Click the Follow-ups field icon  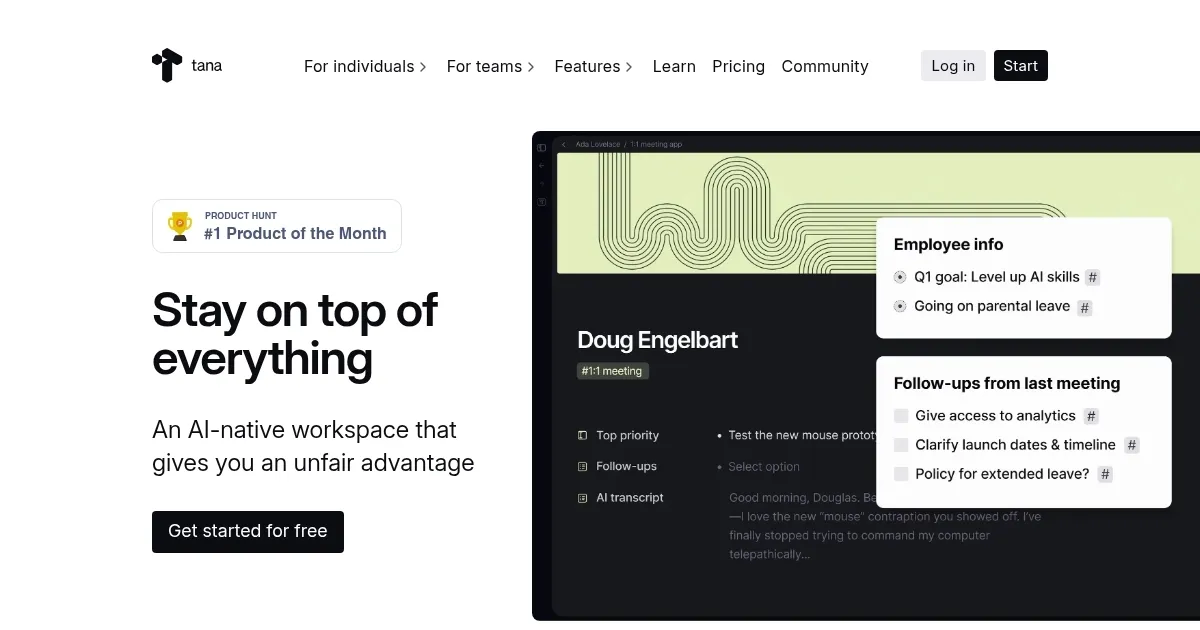(x=582, y=466)
